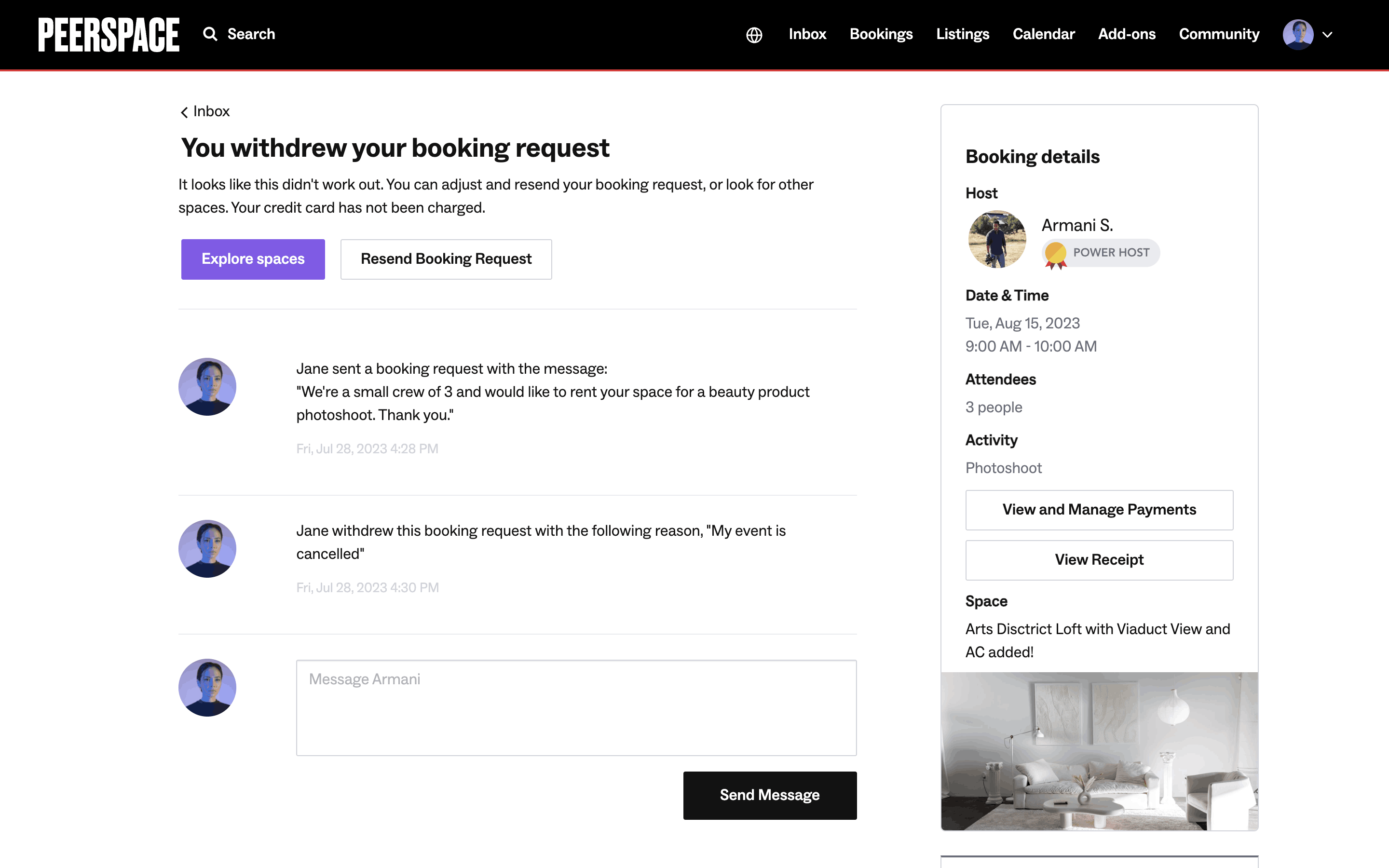Open the globe language selector
The height and width of the screenshot is (868, 1389).
click(x=754, y=35)
